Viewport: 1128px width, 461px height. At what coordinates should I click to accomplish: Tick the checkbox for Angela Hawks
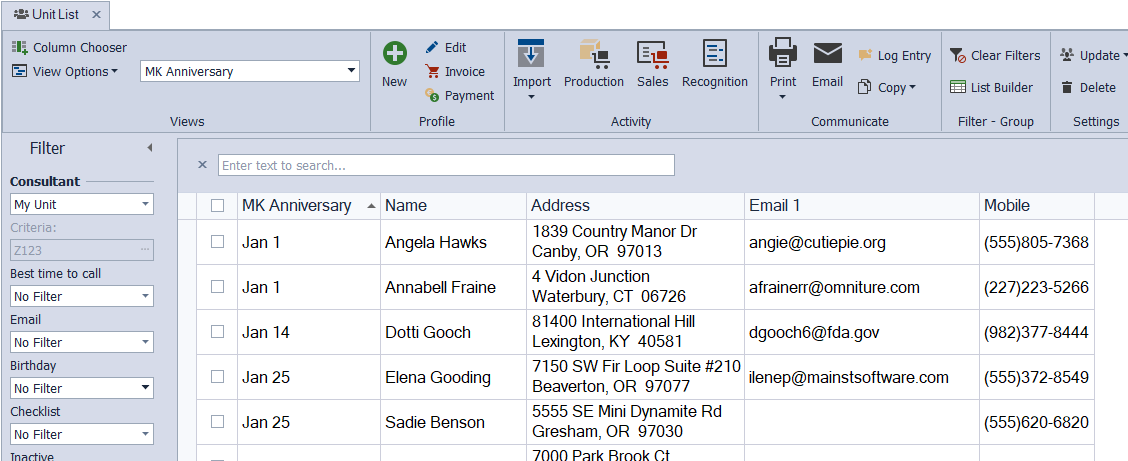point(218,242)
